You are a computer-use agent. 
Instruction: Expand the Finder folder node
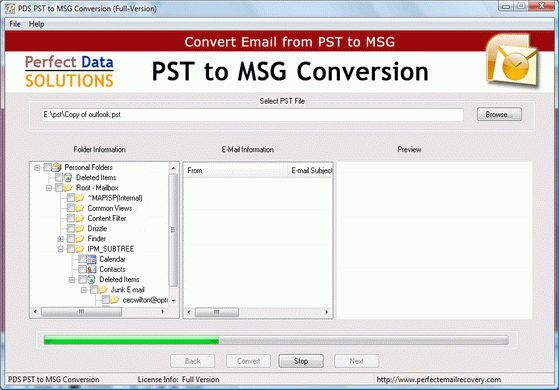(x=61, y=239)
